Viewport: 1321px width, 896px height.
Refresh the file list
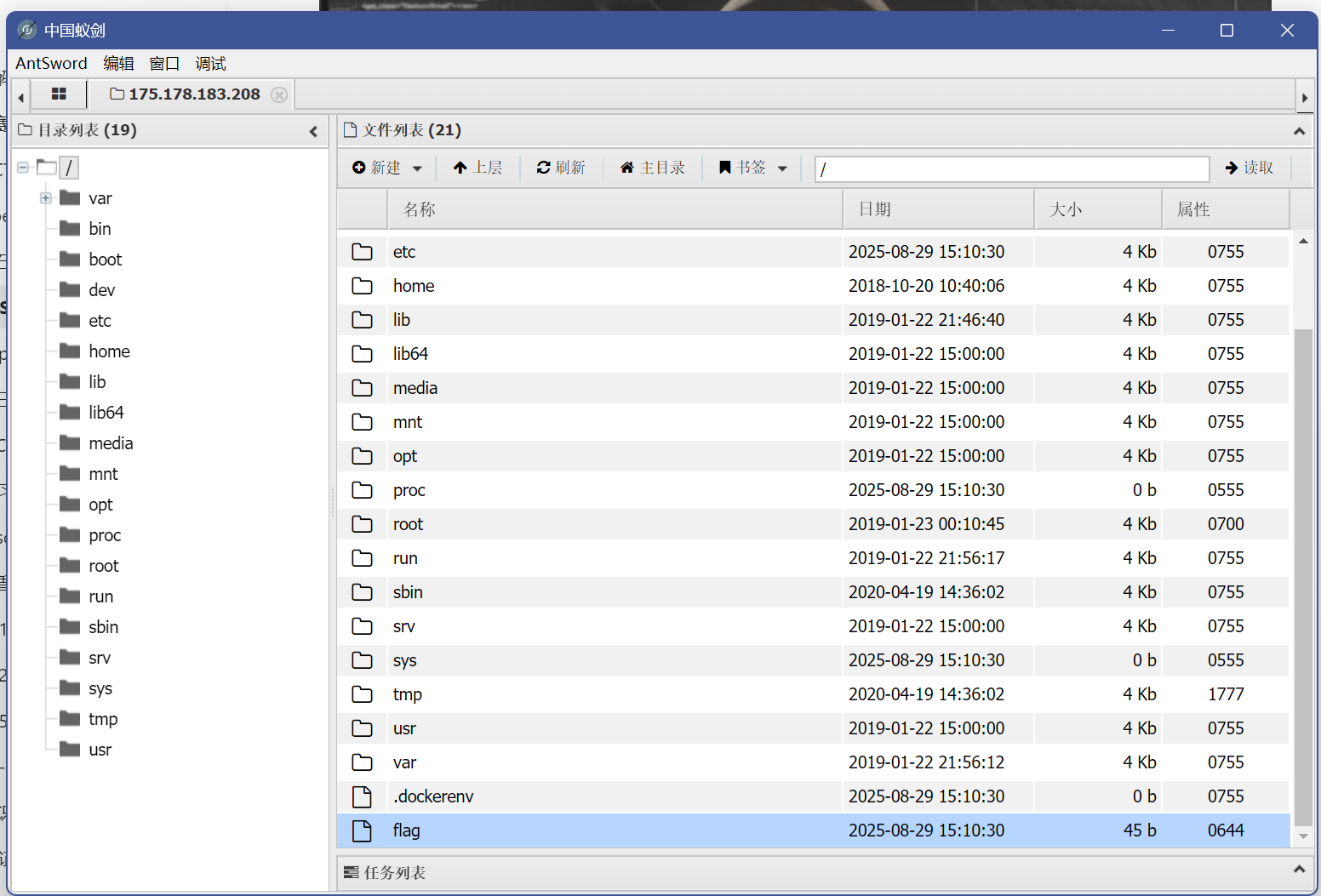[x=561, y=168]
